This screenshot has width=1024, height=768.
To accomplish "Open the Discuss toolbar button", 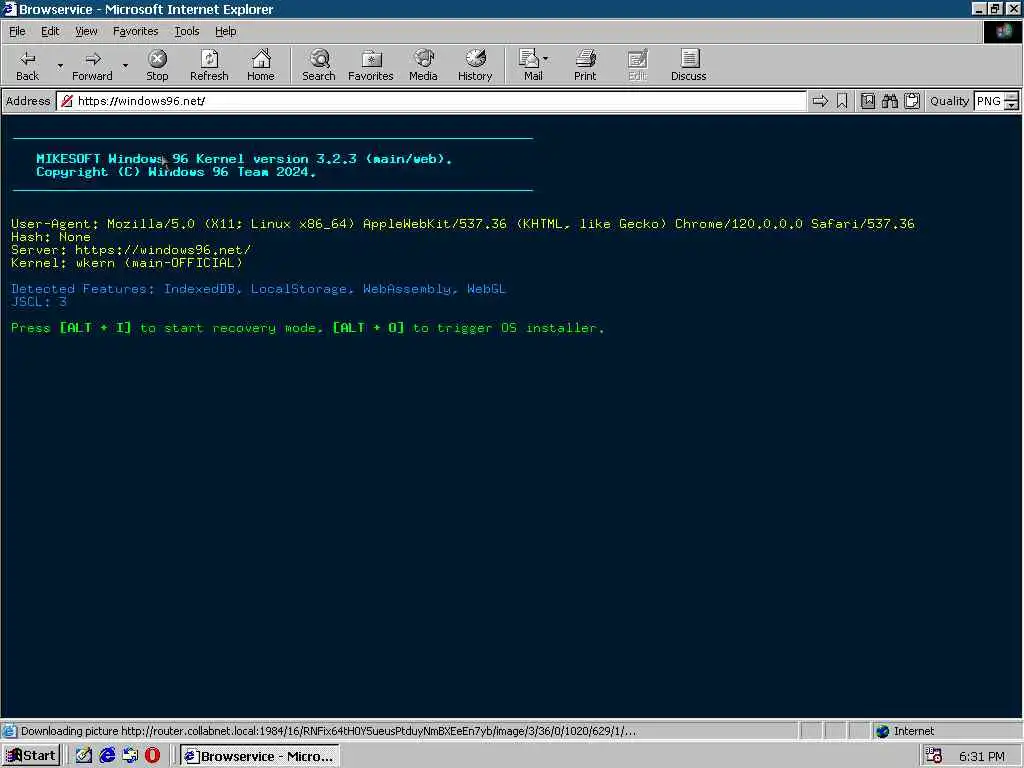I will (688, 65).
